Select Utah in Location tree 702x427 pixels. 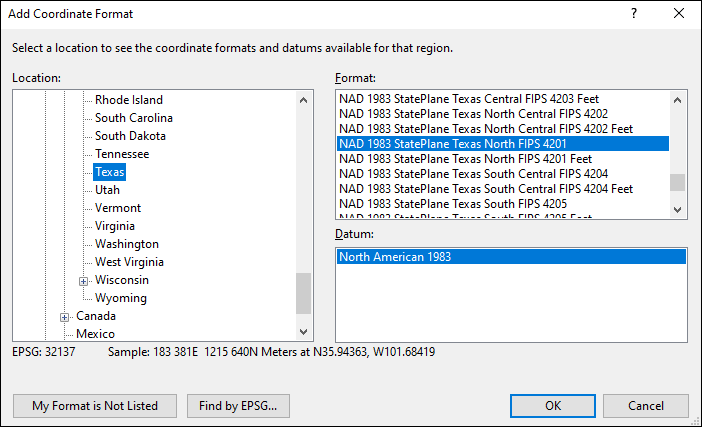coord(107,190)
